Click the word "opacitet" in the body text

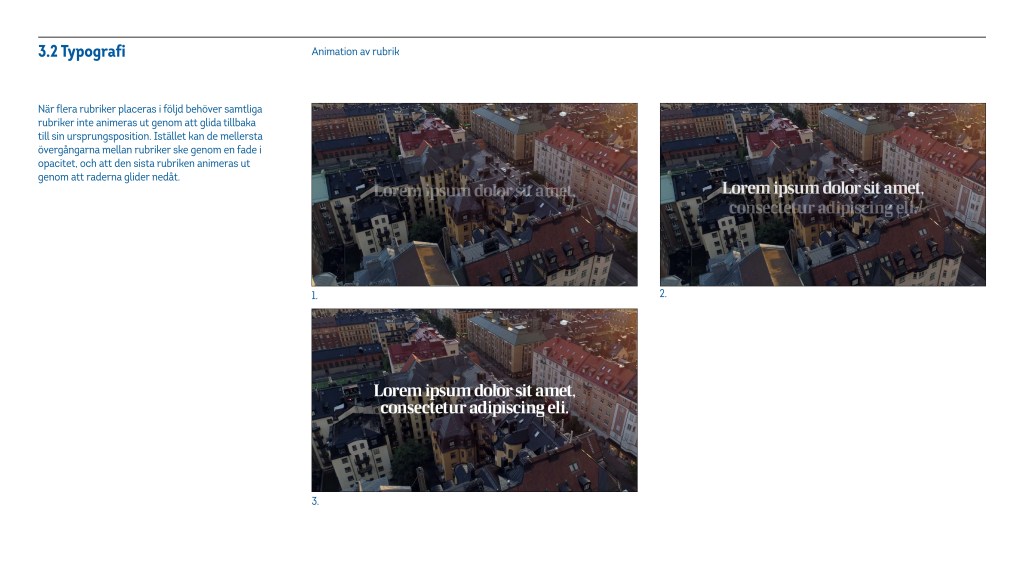pyautogui.click(x=56, y=163)
